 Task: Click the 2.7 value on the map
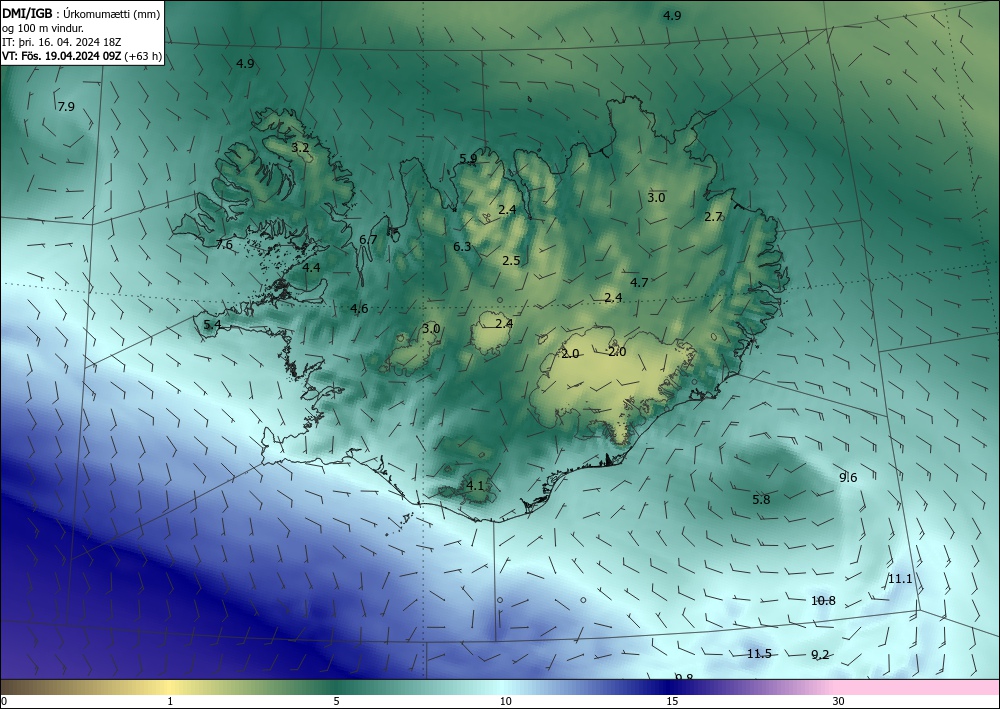(713, 217)
